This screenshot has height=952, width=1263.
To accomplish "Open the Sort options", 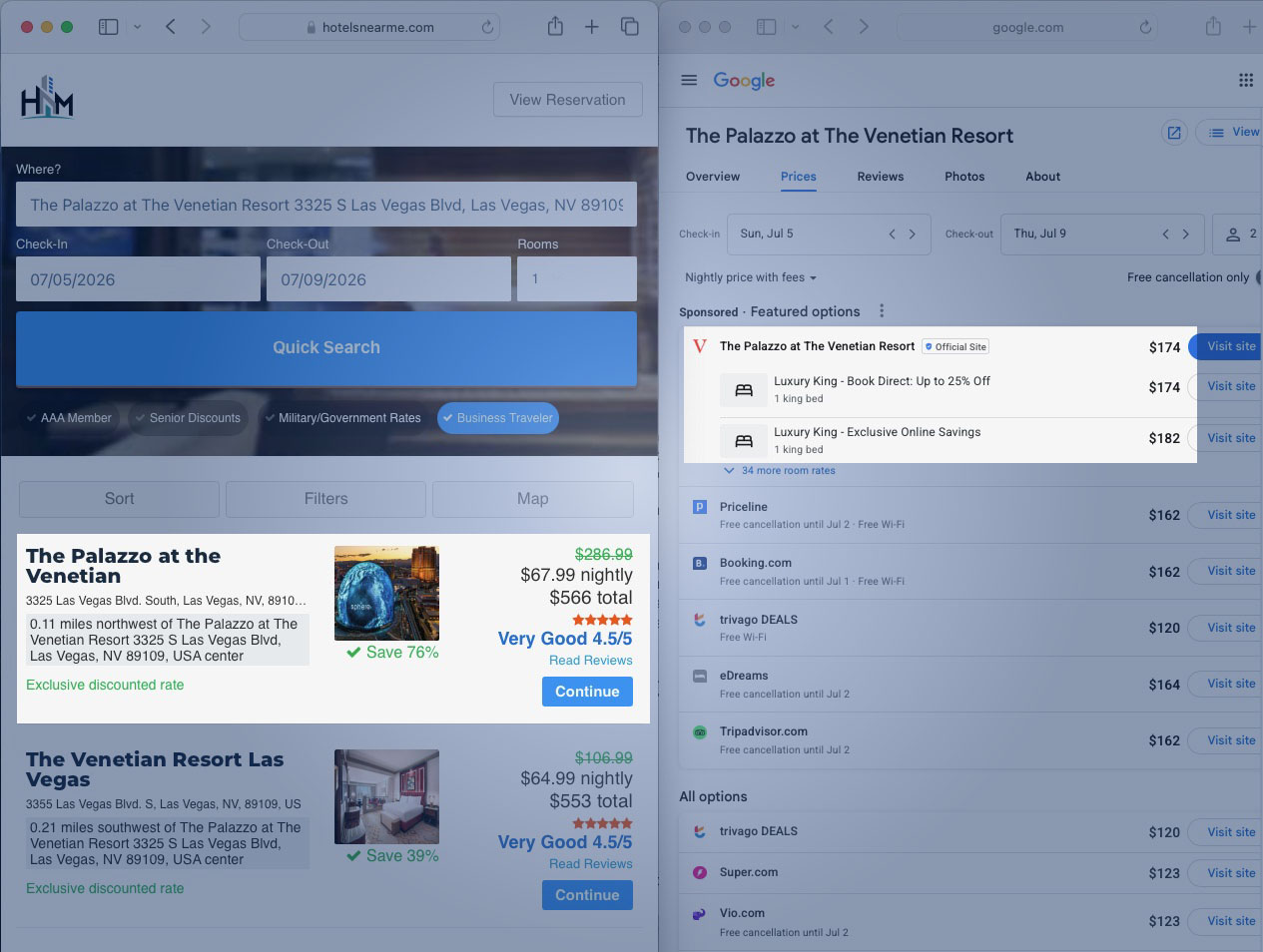I will (x=119, y=499).
